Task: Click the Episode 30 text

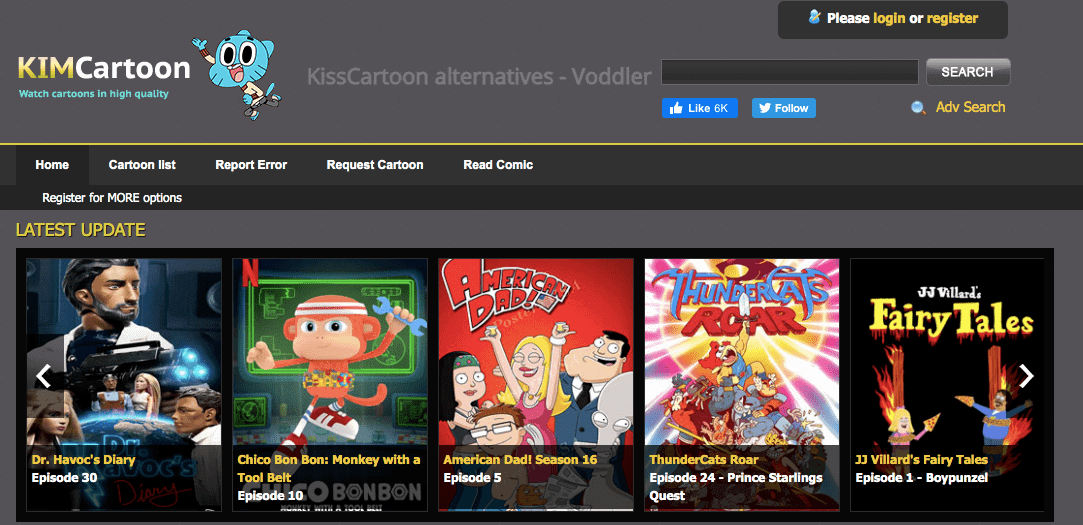Action: tap(64, 477)
